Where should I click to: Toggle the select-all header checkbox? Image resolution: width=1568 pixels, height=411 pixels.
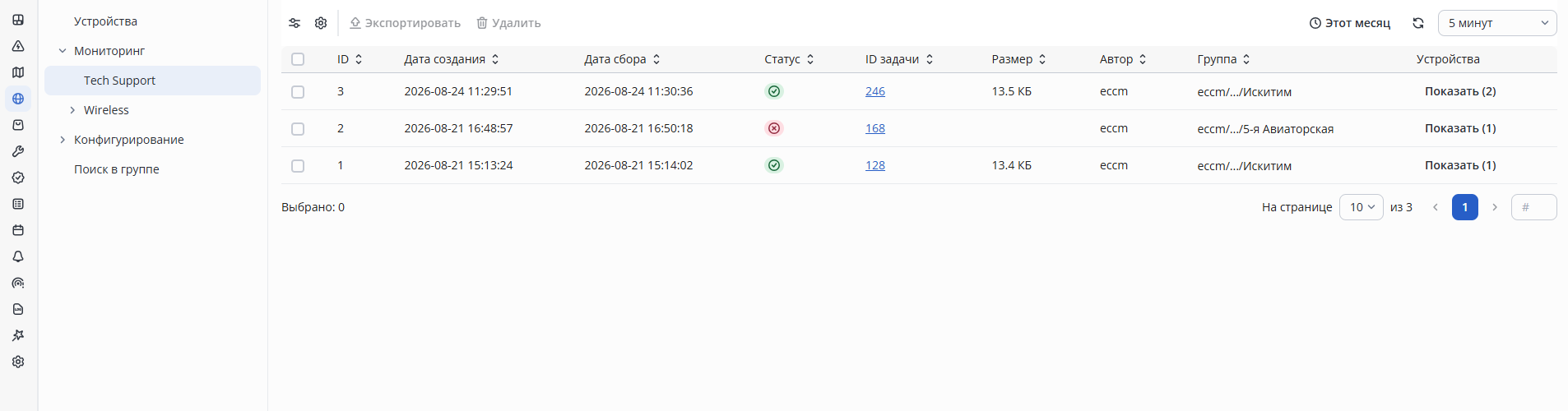[298, 59]
